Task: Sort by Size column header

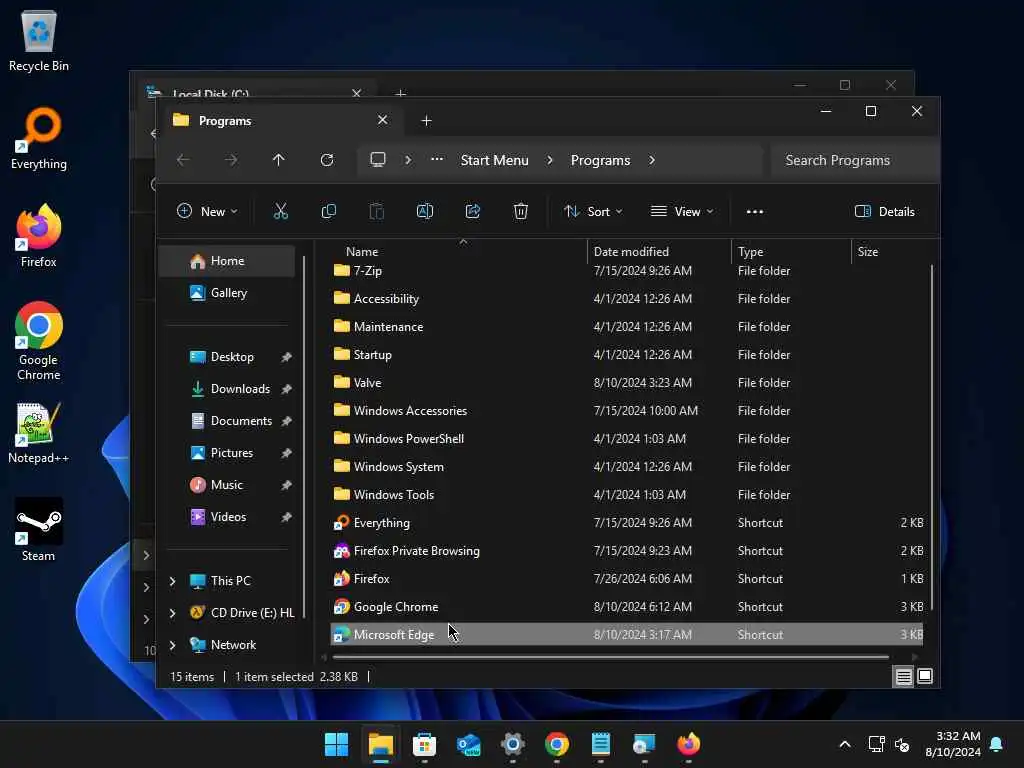Action: (867, 251)
